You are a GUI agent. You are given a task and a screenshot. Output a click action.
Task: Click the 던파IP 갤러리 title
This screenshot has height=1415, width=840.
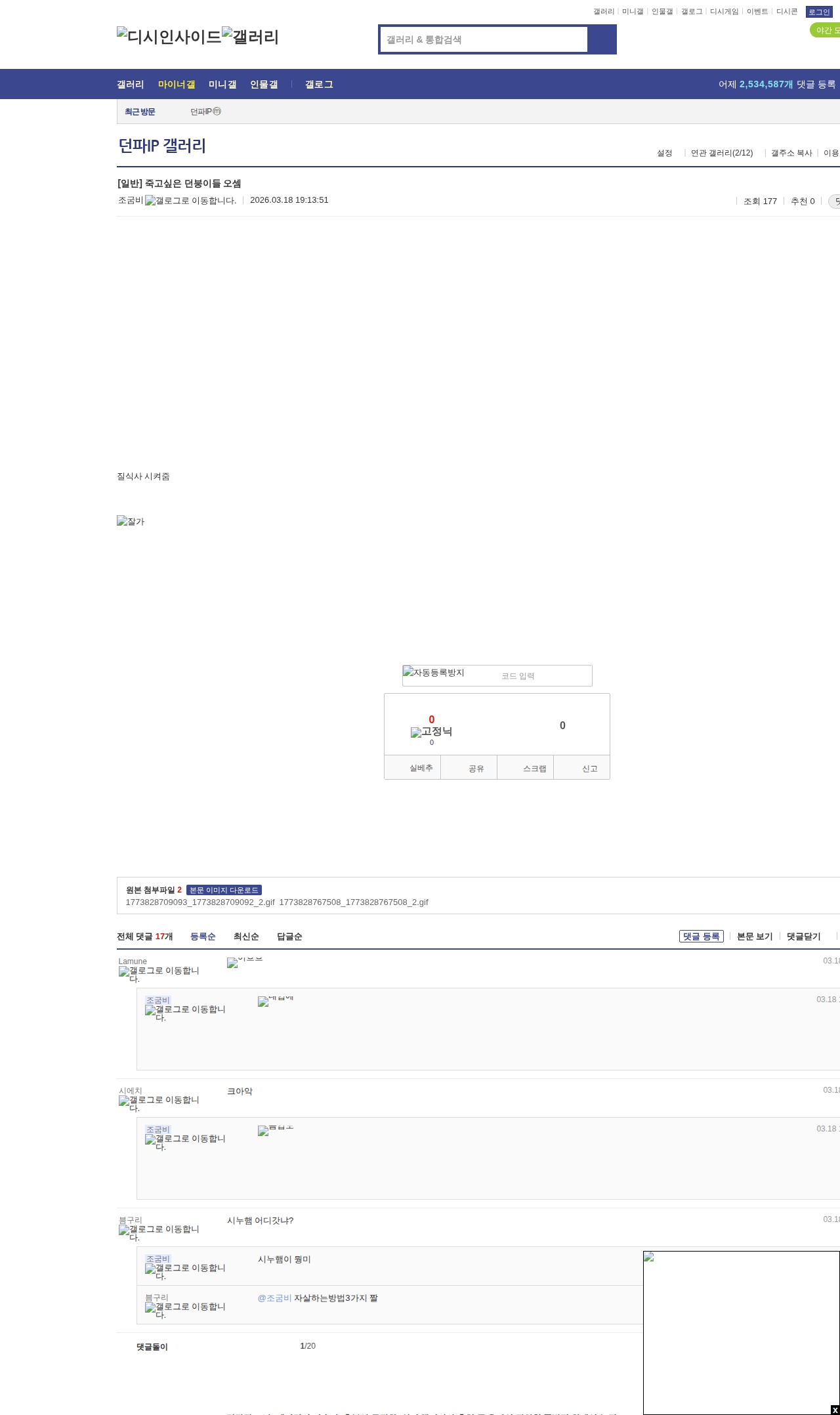(x=162, y=146)
